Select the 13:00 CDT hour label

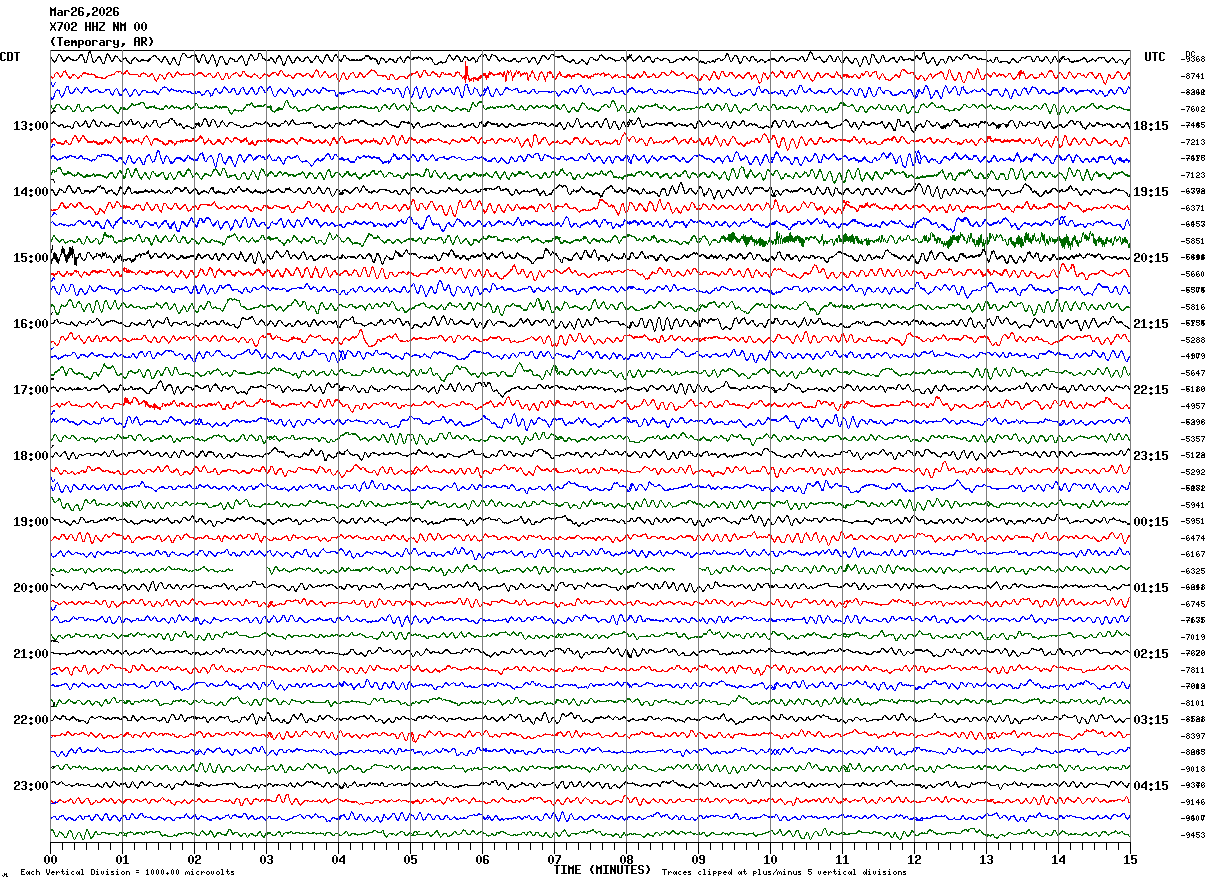point(30,126)
